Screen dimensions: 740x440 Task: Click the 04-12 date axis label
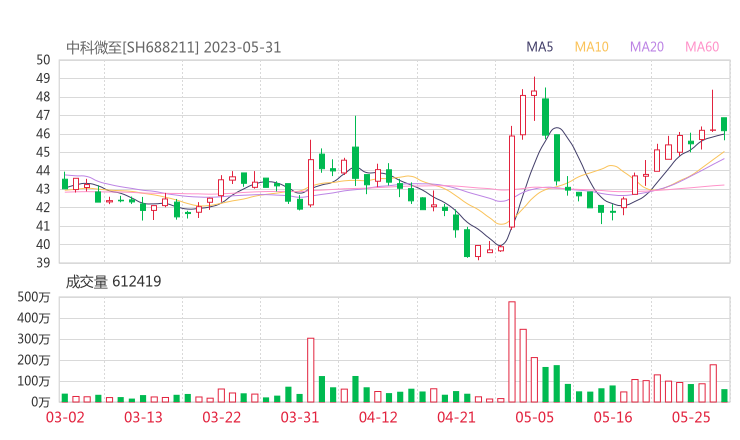click(x=378, y=417)
